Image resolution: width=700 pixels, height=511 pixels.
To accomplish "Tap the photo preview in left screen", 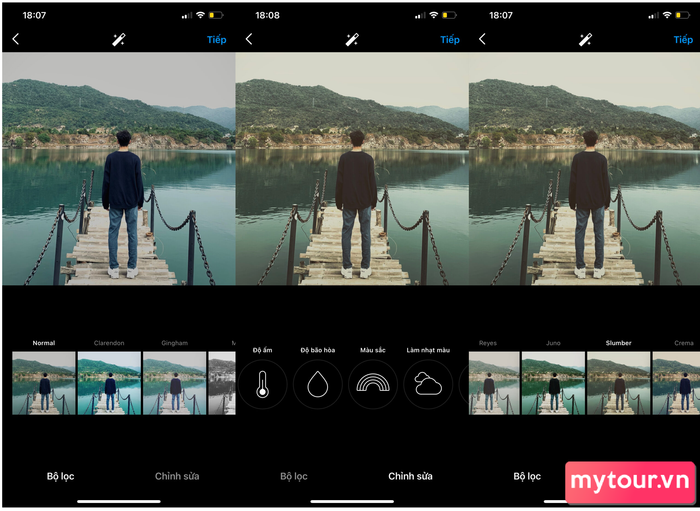I will click(119, 169).
